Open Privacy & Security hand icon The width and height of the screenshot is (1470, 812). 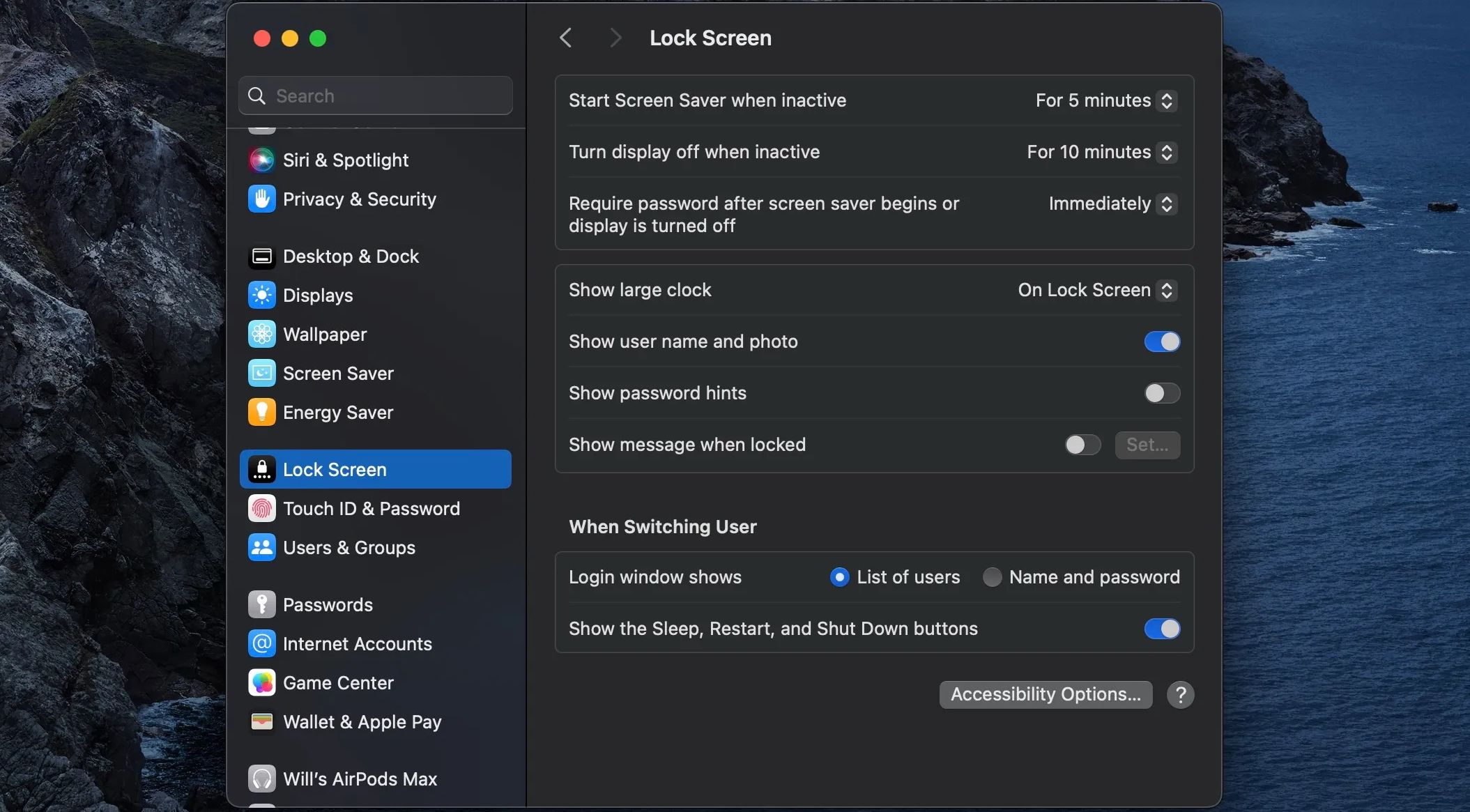pyautogui.click(x=261, y=199)
